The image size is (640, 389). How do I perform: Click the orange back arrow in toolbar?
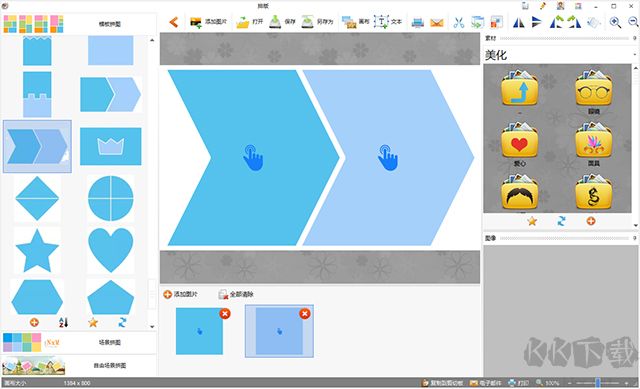(174, 22)
